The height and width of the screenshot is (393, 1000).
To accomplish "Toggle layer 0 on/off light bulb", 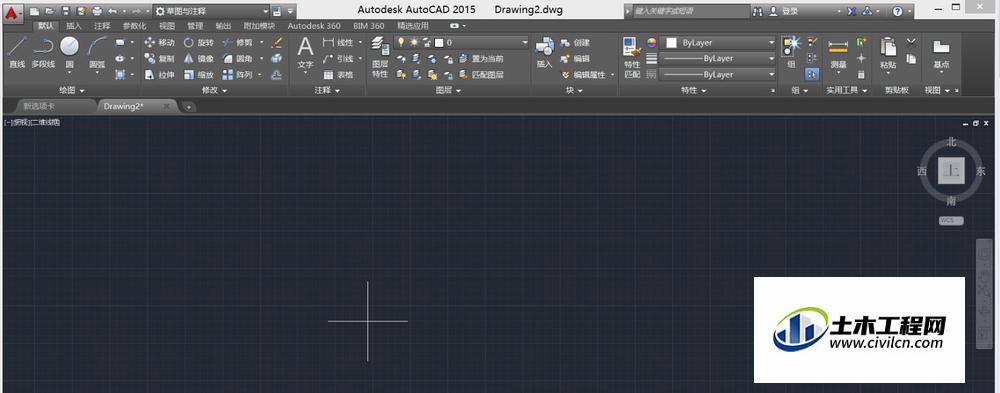I will (x=401, y=43).
